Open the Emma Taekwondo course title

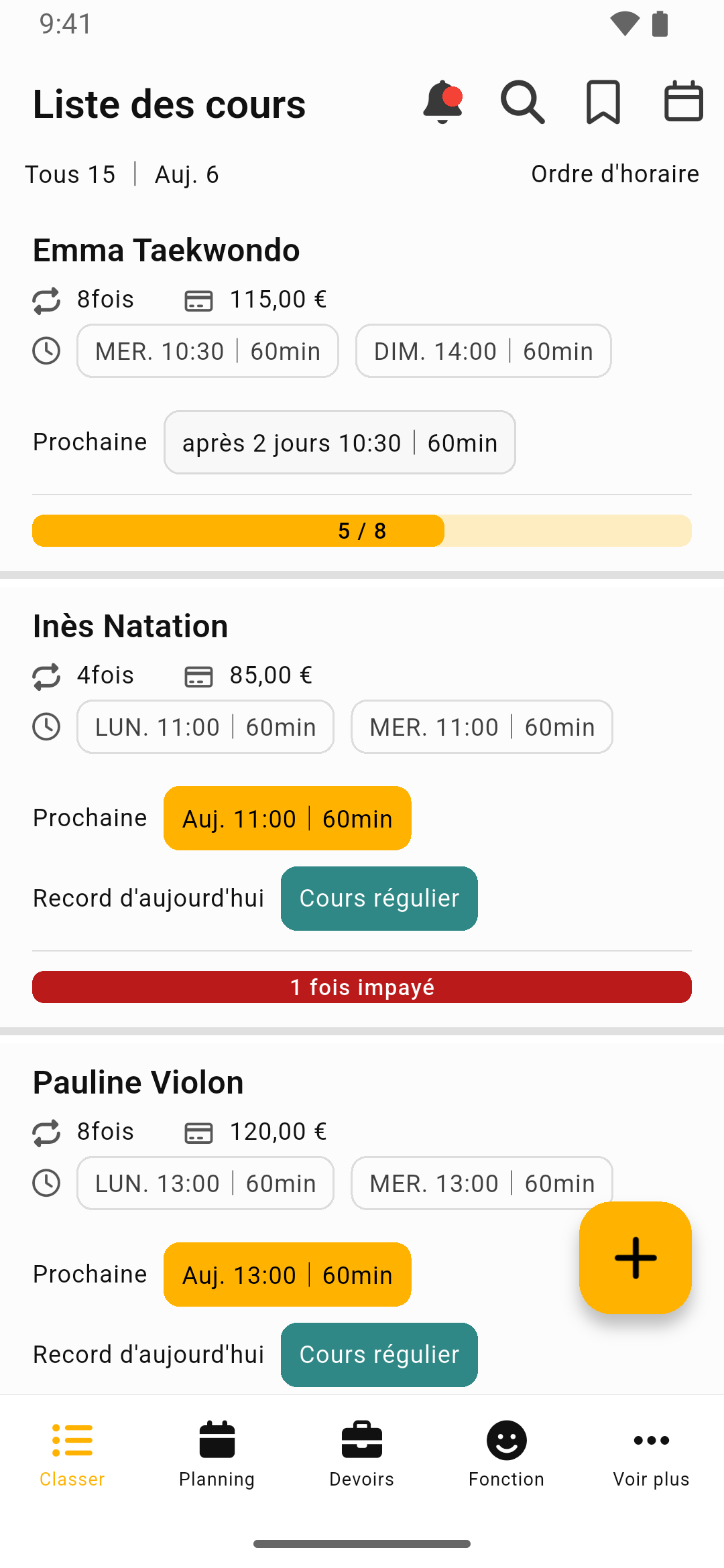(166, 251)
